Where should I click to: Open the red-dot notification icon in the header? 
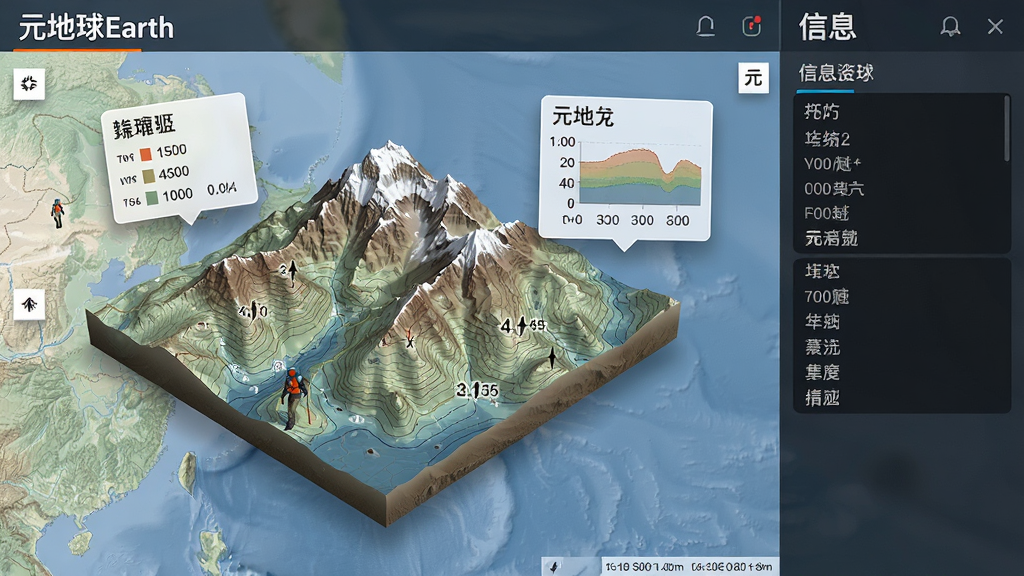click(752, 26)
